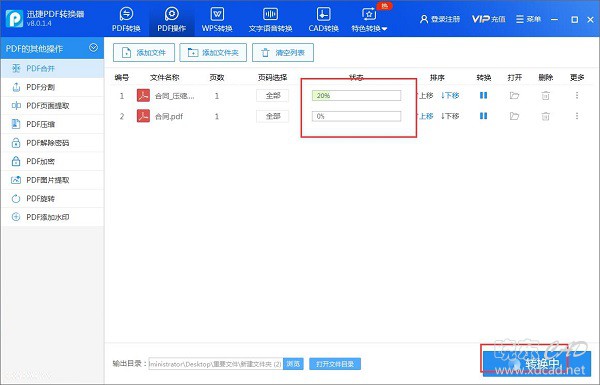Click 浏览 to browse output folder

(x=293, y=364)
